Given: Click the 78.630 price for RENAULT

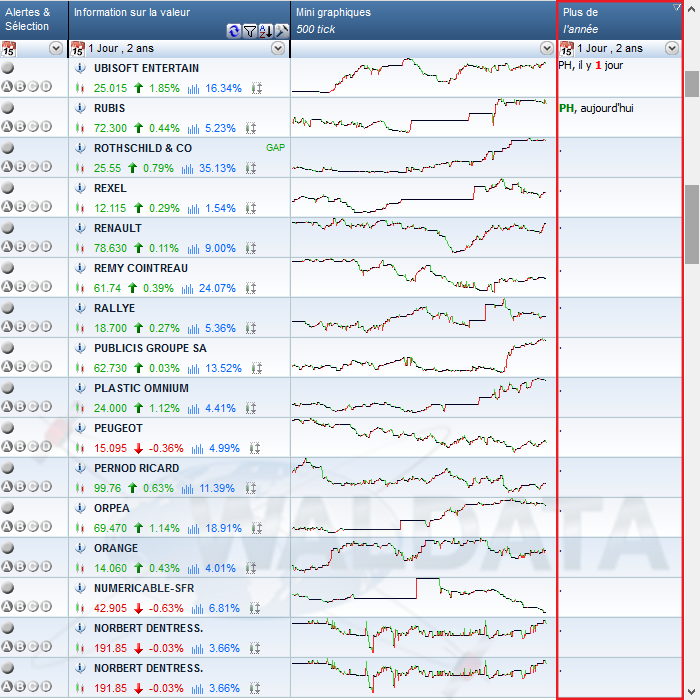Looking at the screenshot, I should (110, 248).
